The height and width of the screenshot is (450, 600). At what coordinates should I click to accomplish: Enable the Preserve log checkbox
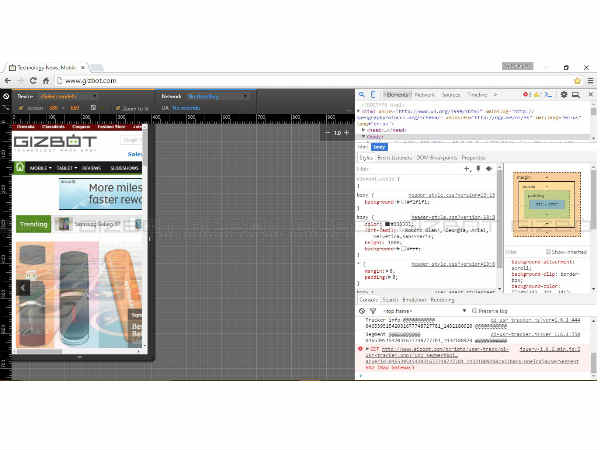474,311
